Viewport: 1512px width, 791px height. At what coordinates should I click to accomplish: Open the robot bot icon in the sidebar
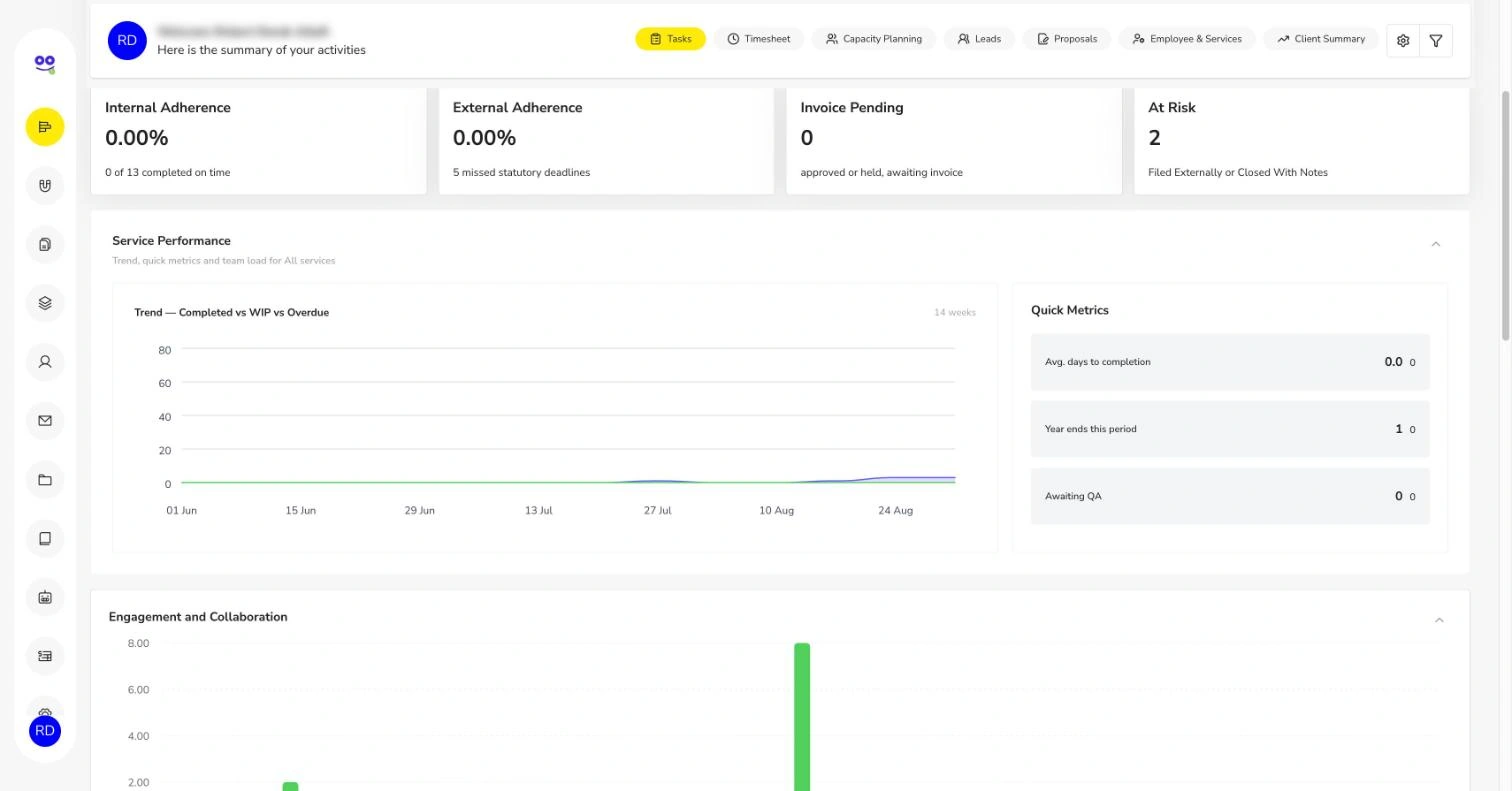45,597
